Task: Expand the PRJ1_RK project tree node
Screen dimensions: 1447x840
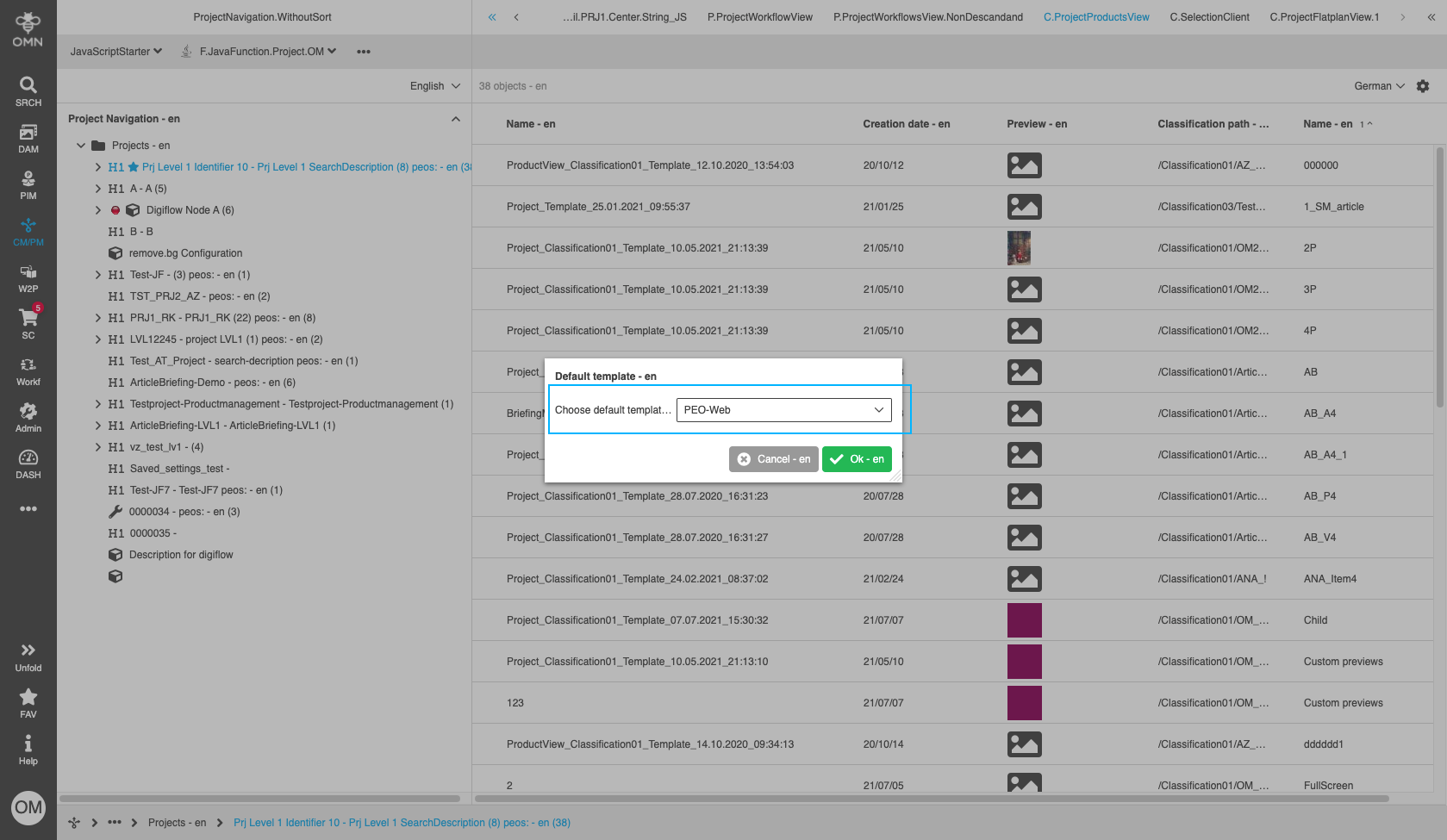Action: pos(98,318)
